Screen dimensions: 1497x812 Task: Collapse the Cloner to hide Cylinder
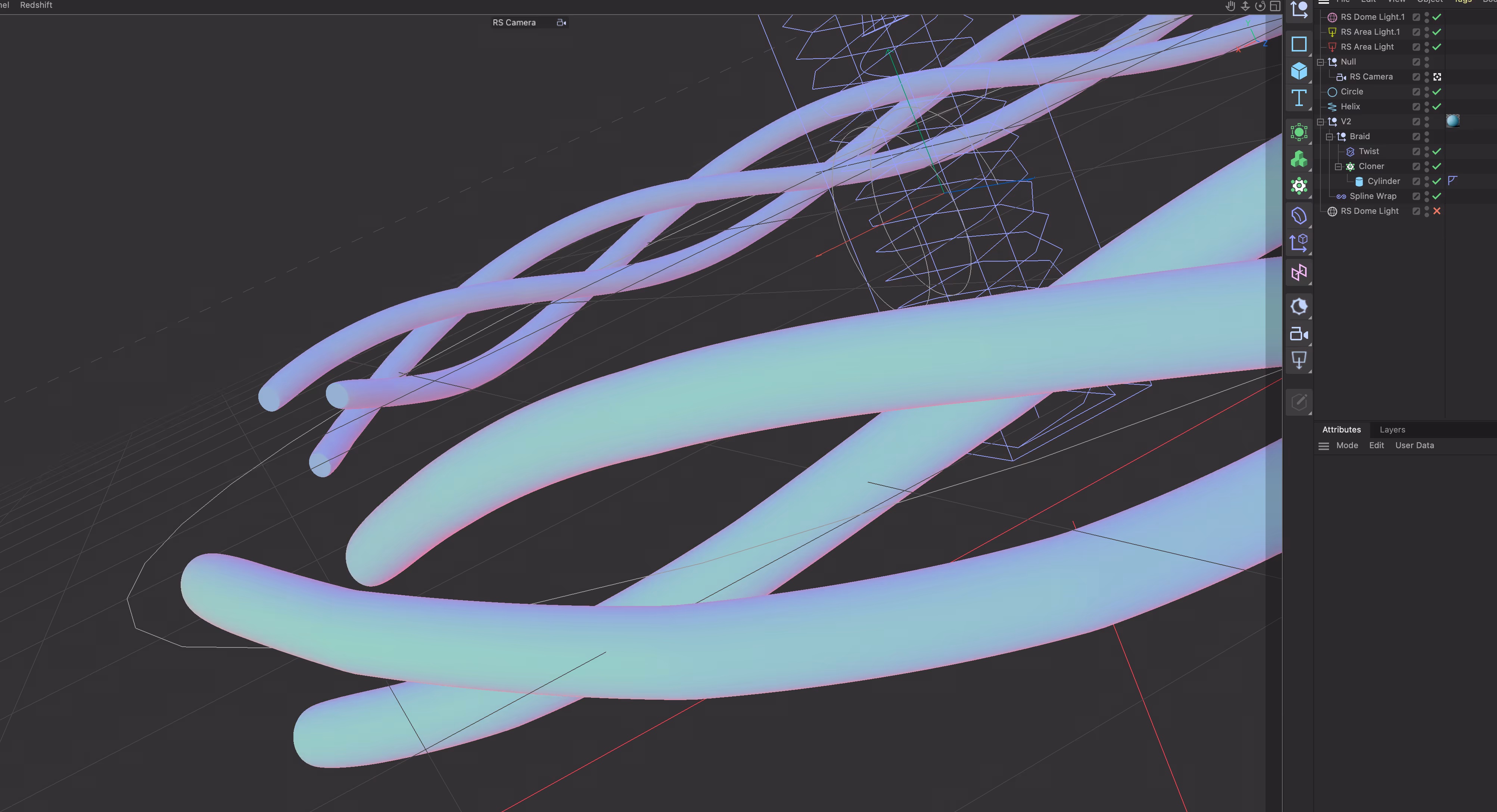[x=1339, y=166]
